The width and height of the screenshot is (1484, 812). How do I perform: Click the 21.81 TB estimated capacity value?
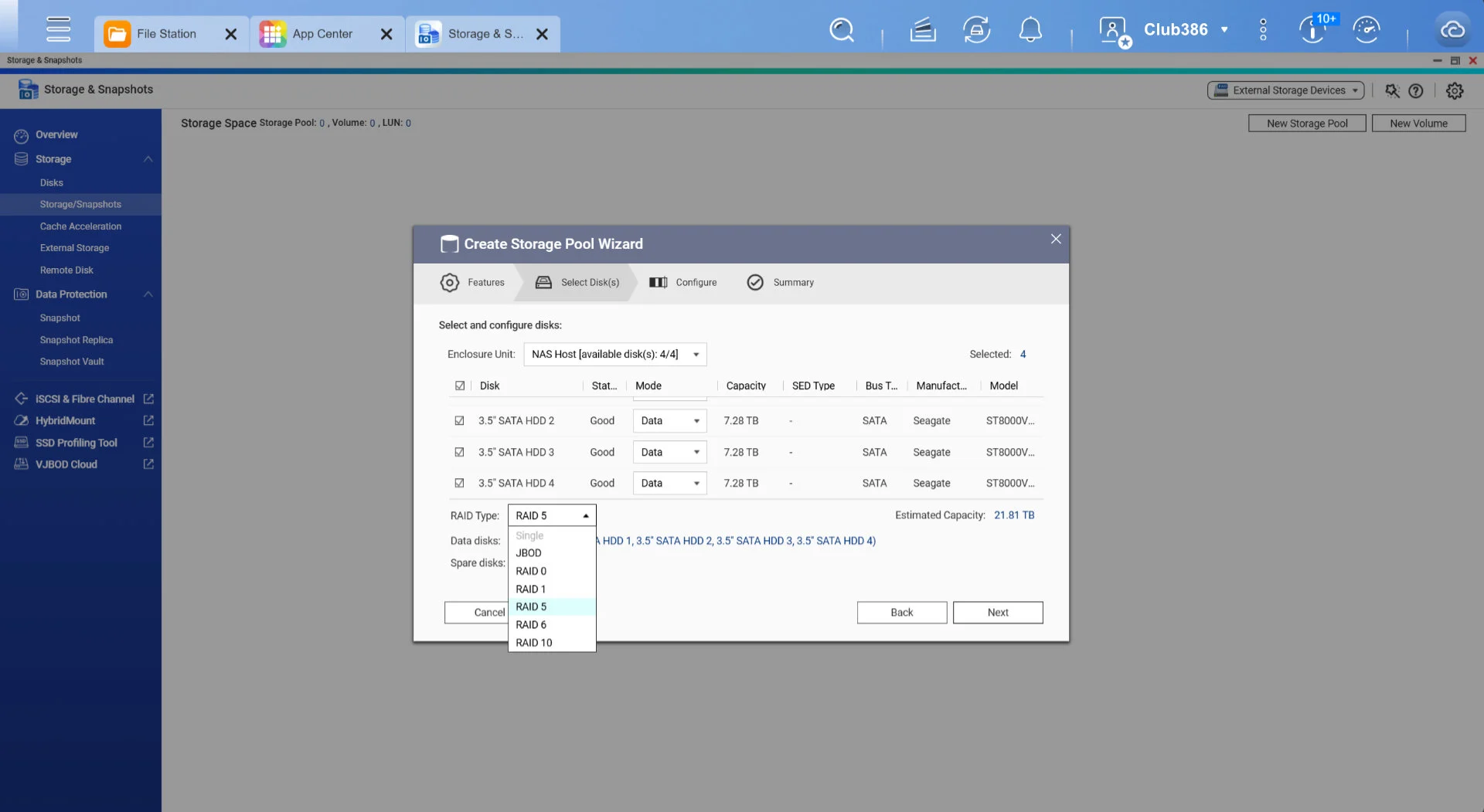[1013, 515]
